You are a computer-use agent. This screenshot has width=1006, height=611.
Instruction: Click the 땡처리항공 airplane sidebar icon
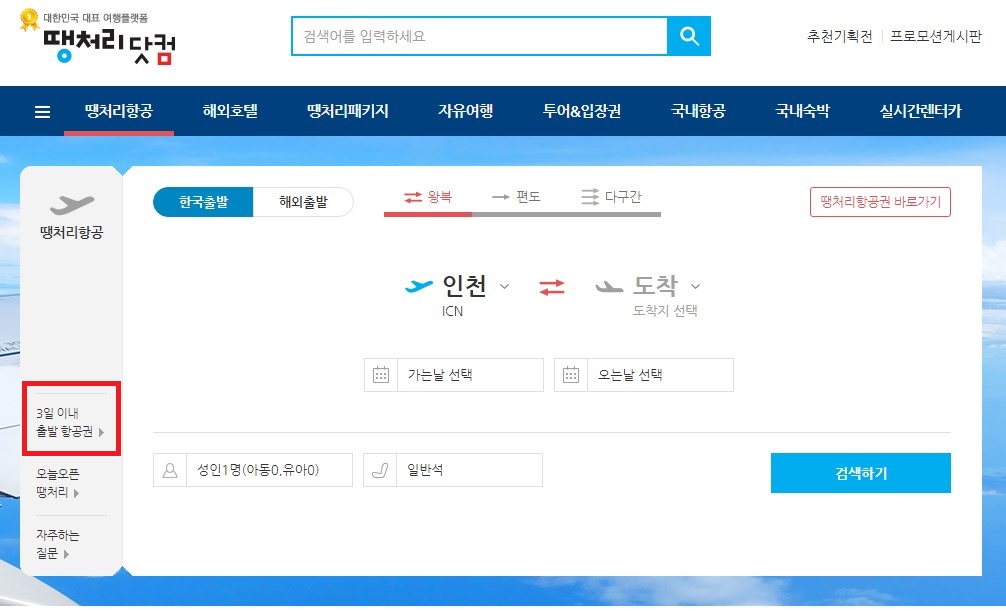[x=69, y=205]
